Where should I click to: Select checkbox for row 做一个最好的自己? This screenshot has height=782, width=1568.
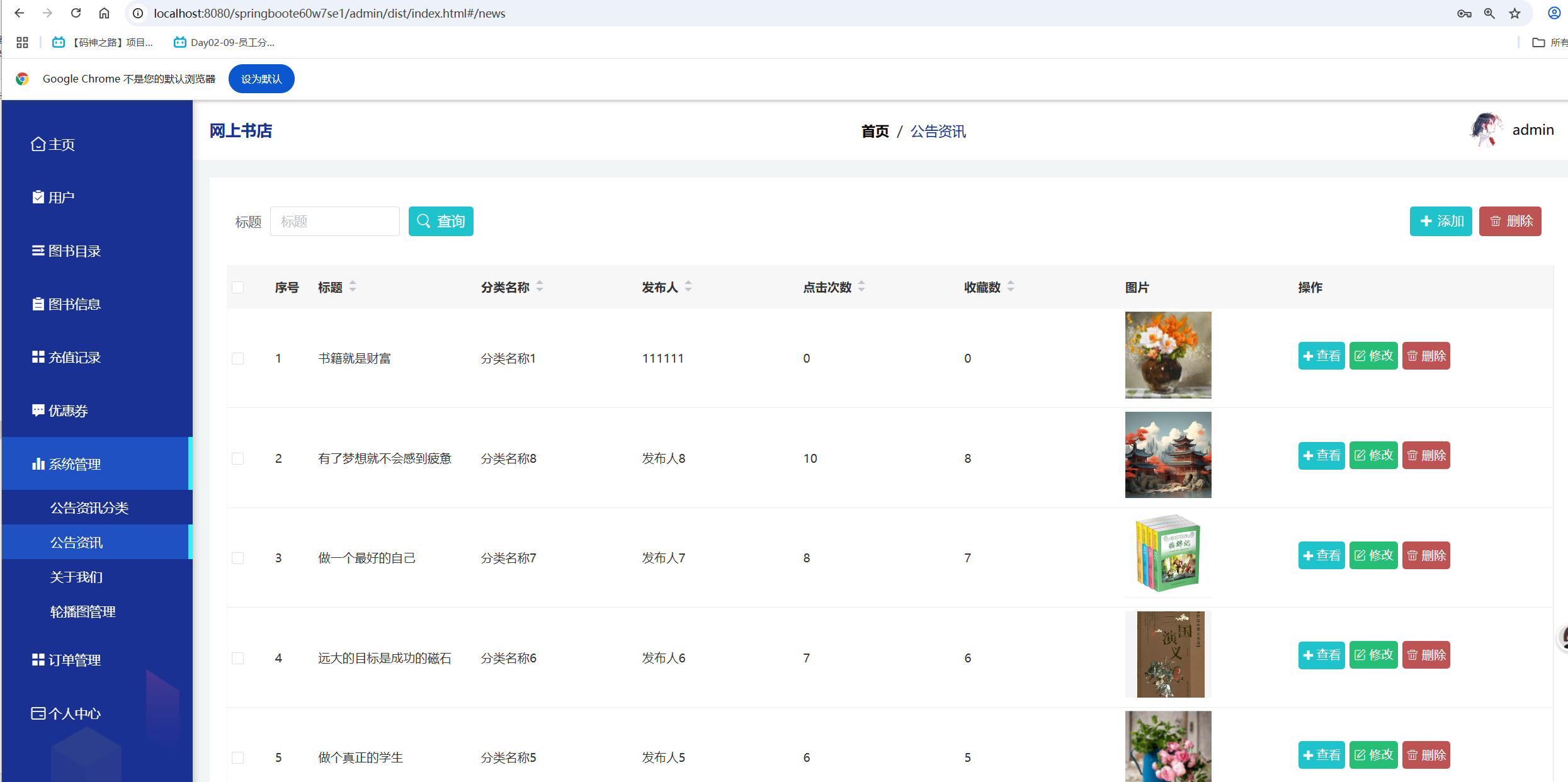tap(238, 558)
